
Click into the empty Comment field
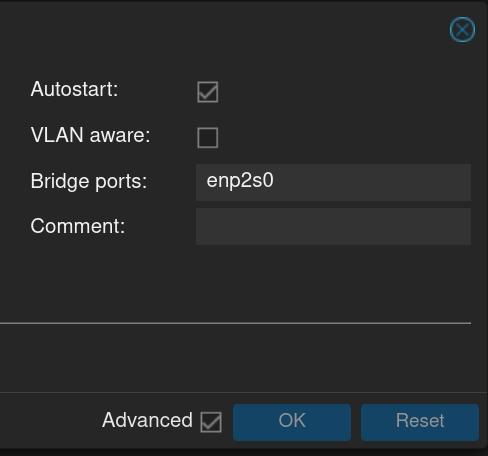[x=333, y=226]
